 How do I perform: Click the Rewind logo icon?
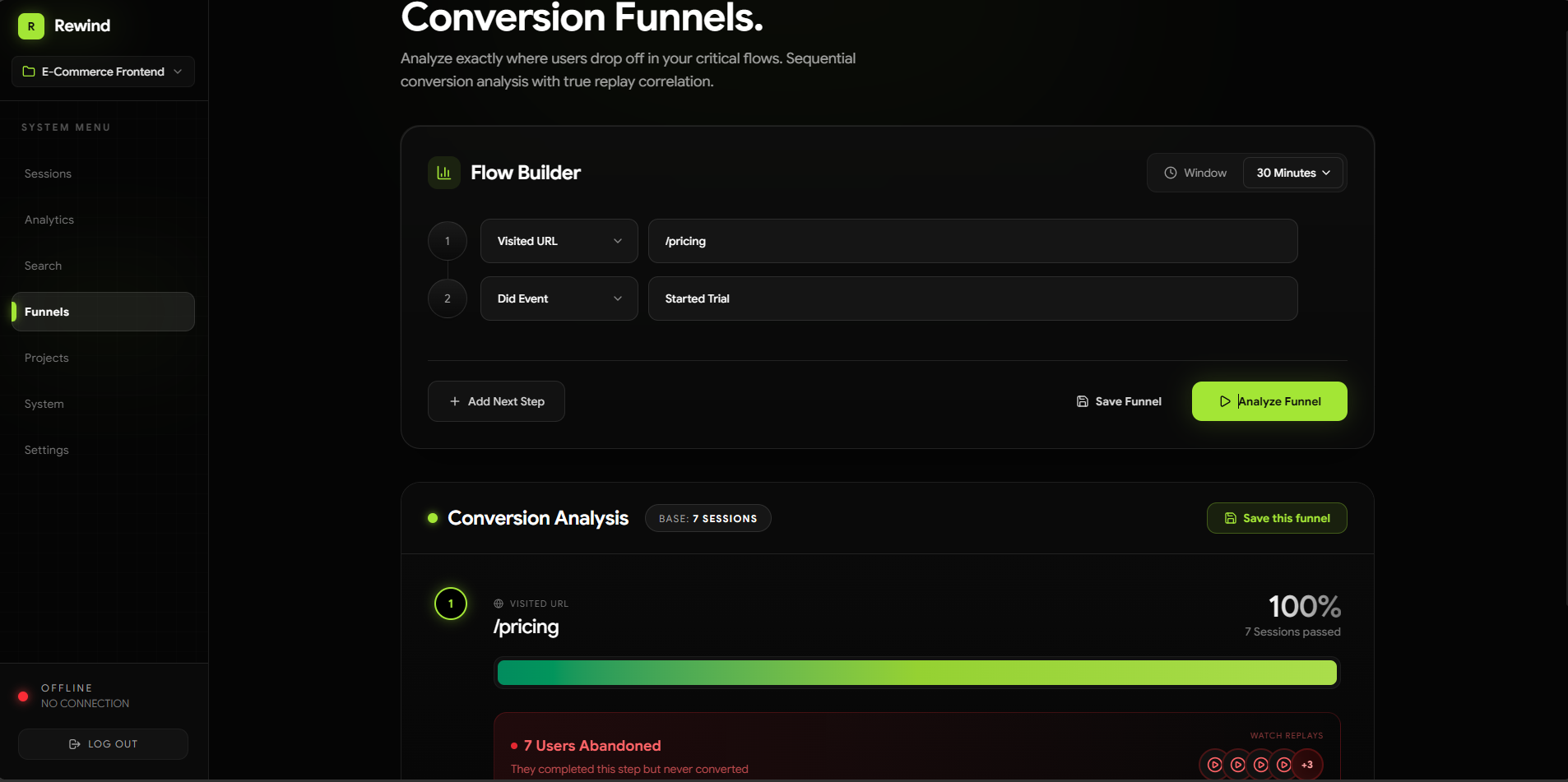[31, 26]
